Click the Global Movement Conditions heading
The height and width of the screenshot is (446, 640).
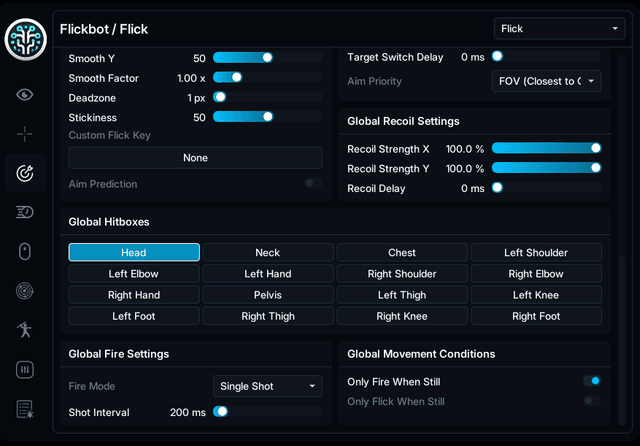point(421,354)
